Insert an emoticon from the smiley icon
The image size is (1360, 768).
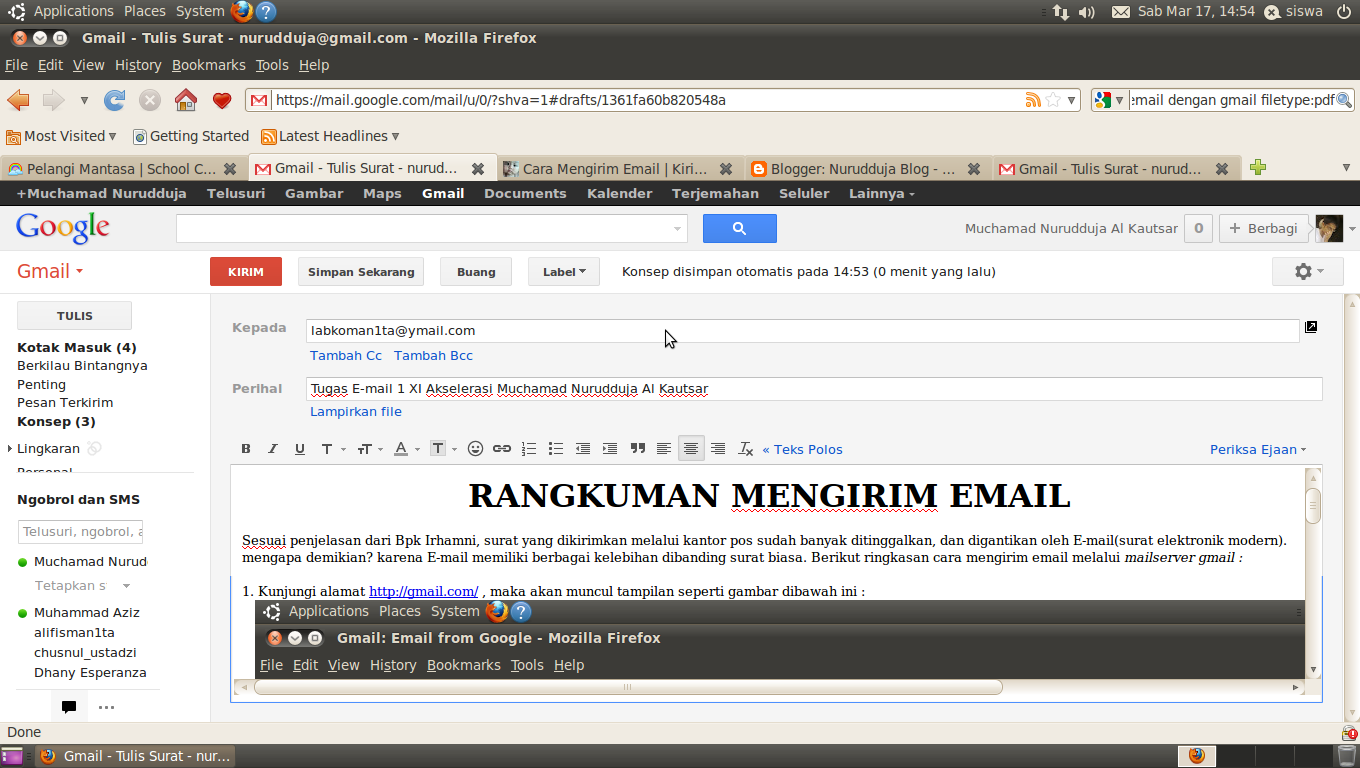point(475,449)
